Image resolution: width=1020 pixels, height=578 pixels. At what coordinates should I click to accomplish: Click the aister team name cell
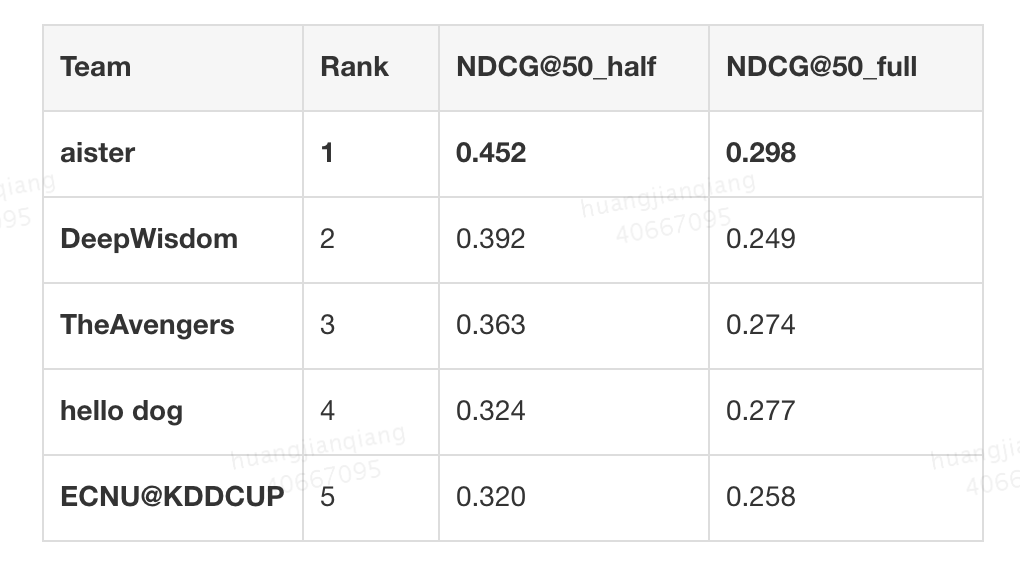pyautogui.click(x=98, y=153)
